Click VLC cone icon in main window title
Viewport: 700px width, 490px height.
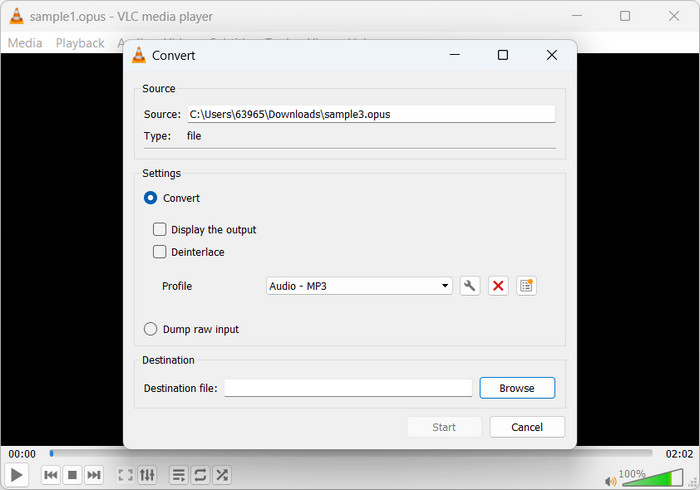[17, 16]
